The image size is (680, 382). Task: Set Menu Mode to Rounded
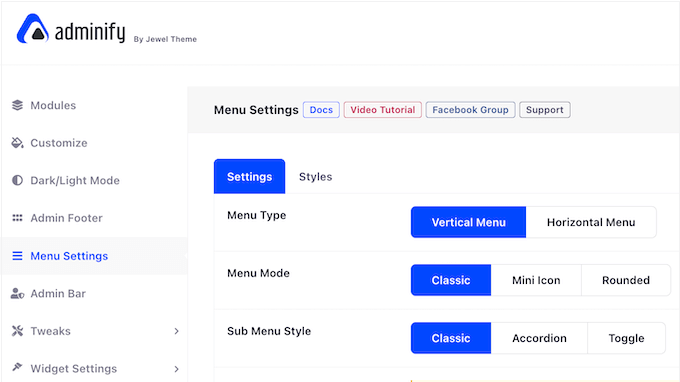coord(626,280)
